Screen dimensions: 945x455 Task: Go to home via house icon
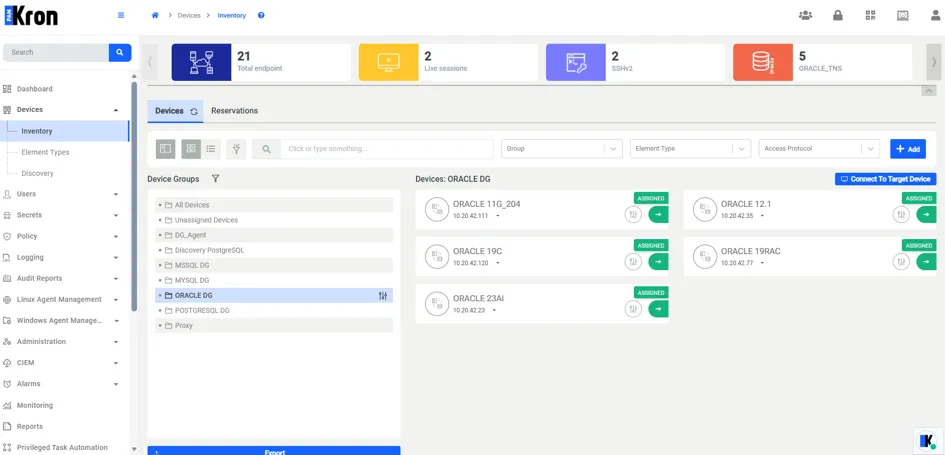[x=155, y=15]
